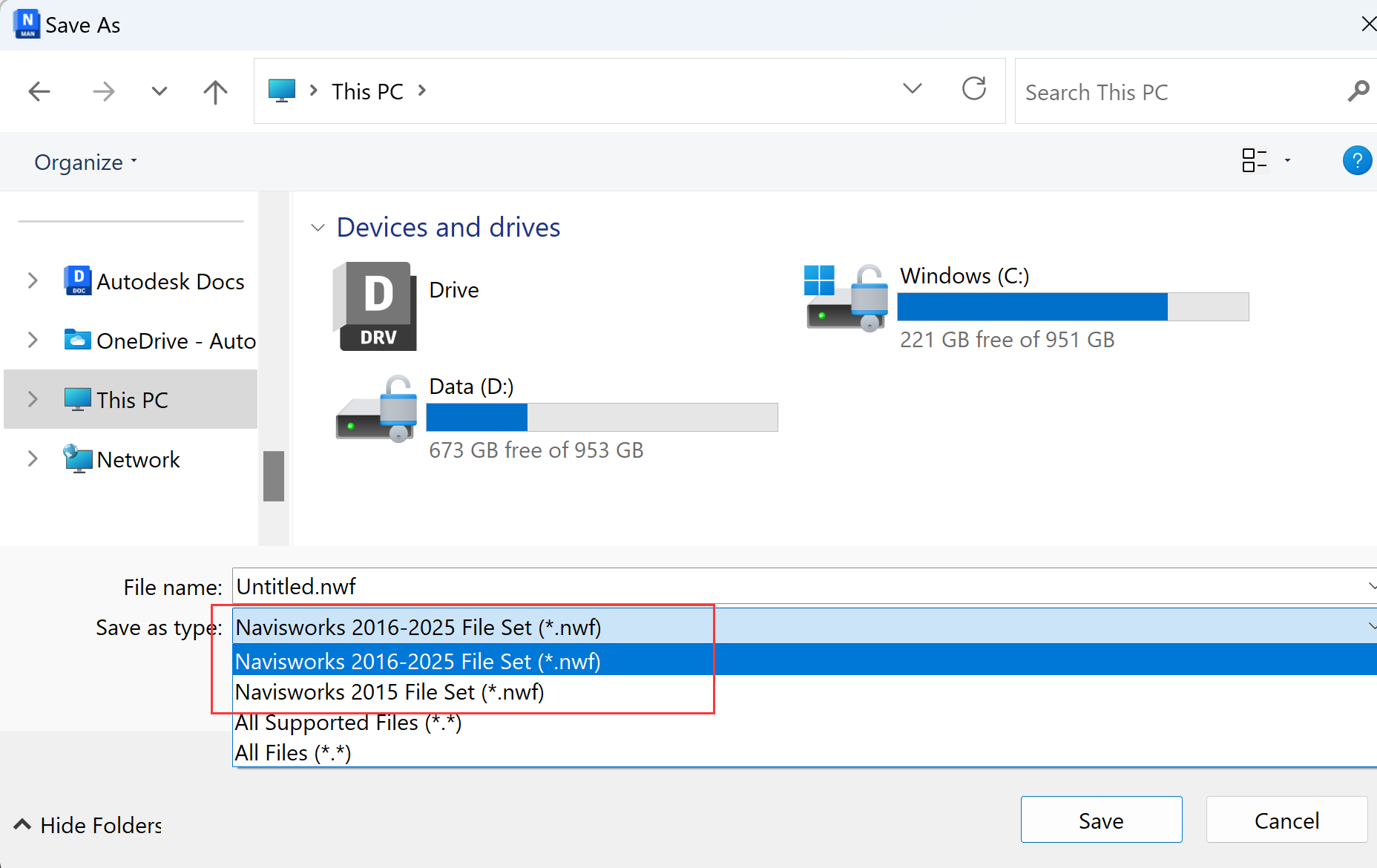The height and width of the screenshot is (868, 1377).
Task: Open the address bar dropdown arrow
Action: (x=912, y=89)
